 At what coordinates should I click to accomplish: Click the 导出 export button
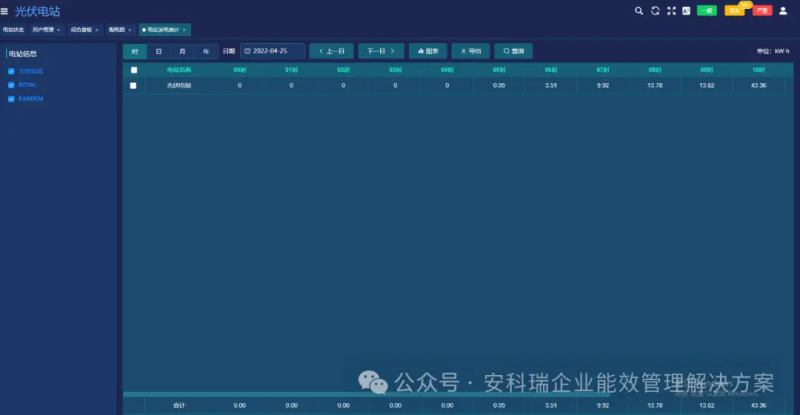[x=471, y=51]
